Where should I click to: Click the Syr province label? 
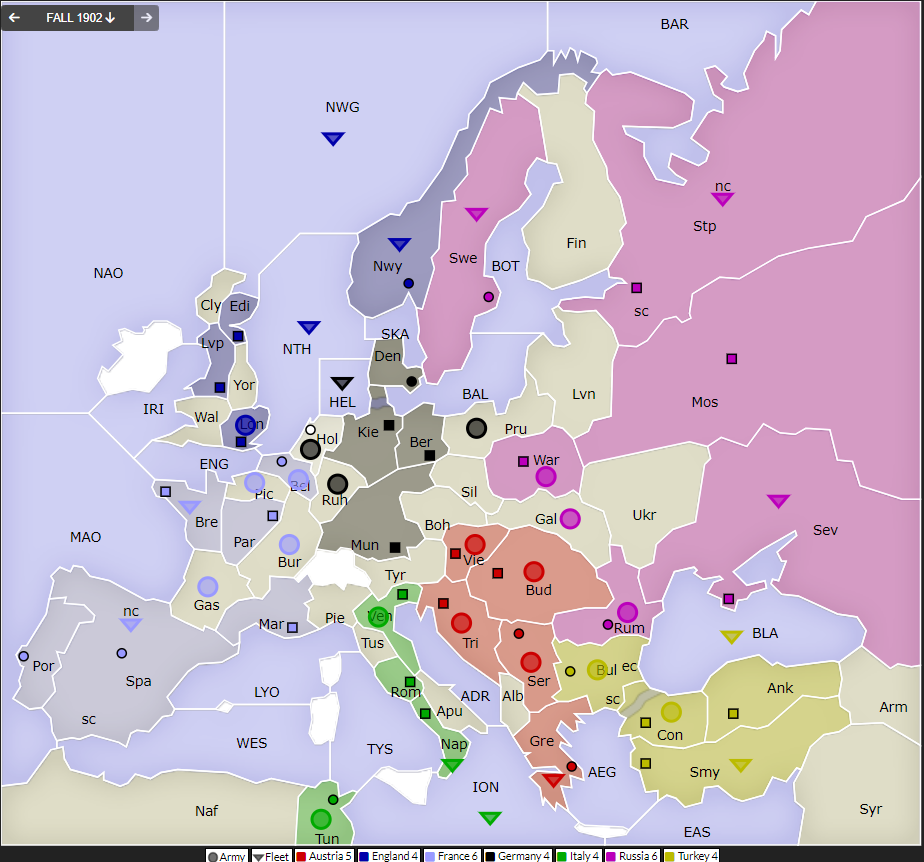(x=871, y=809)
